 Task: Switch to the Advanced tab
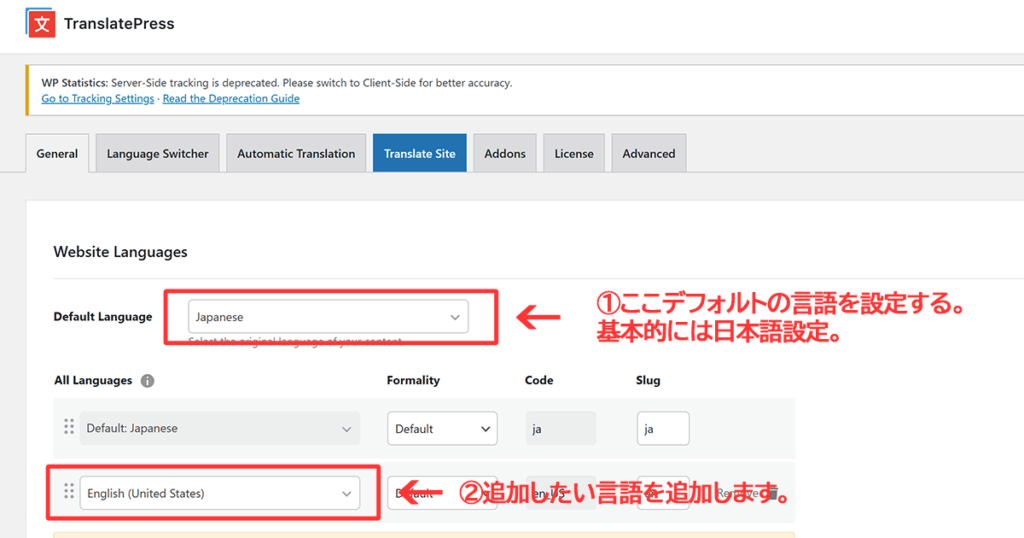click(x=648, y=154)
